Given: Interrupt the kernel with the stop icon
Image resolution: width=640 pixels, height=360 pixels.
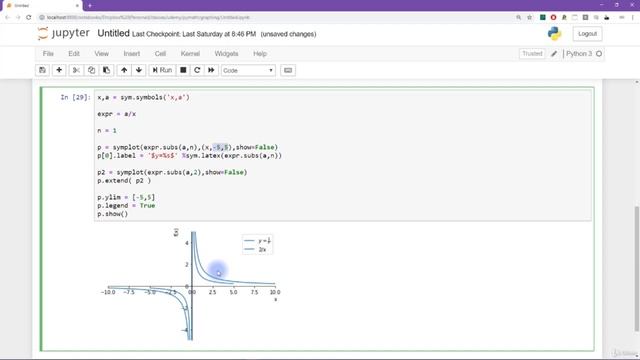Looking at the screenshot, I should pyautogui.click(x=183, y=70).
